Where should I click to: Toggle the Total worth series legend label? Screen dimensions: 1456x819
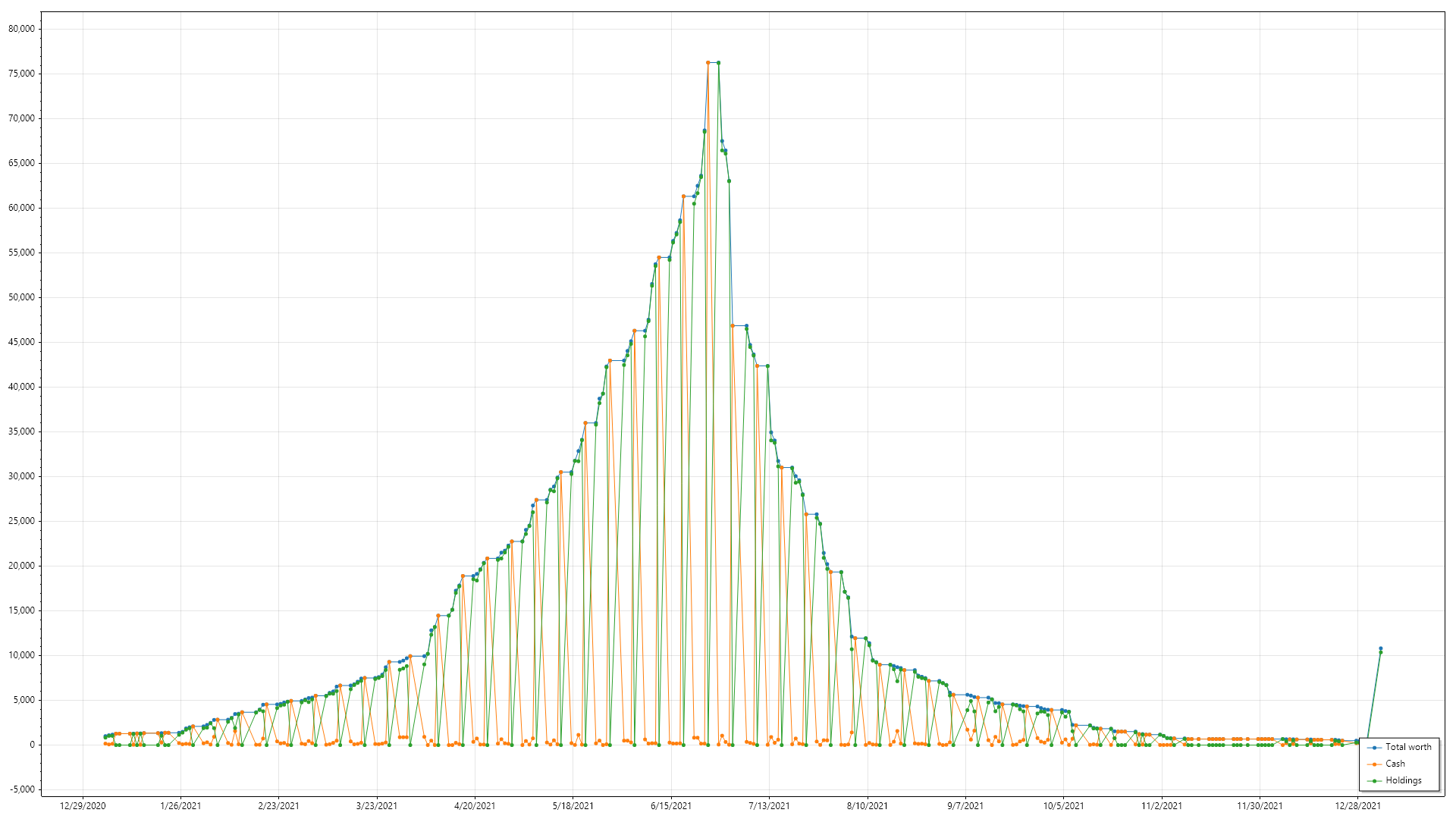coord(1408,747)
